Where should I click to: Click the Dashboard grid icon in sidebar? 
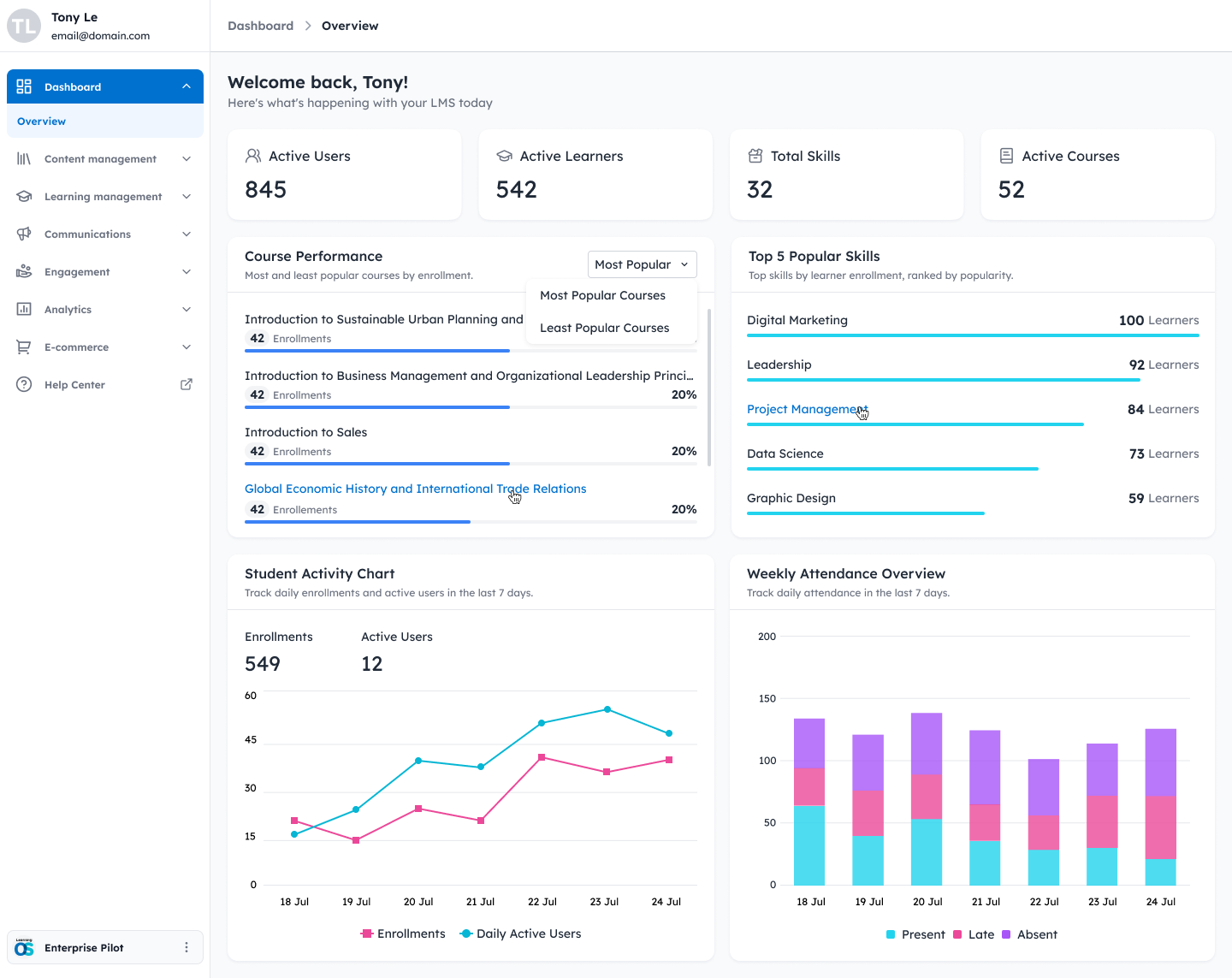pyautogui.click(x=24, y=86)
